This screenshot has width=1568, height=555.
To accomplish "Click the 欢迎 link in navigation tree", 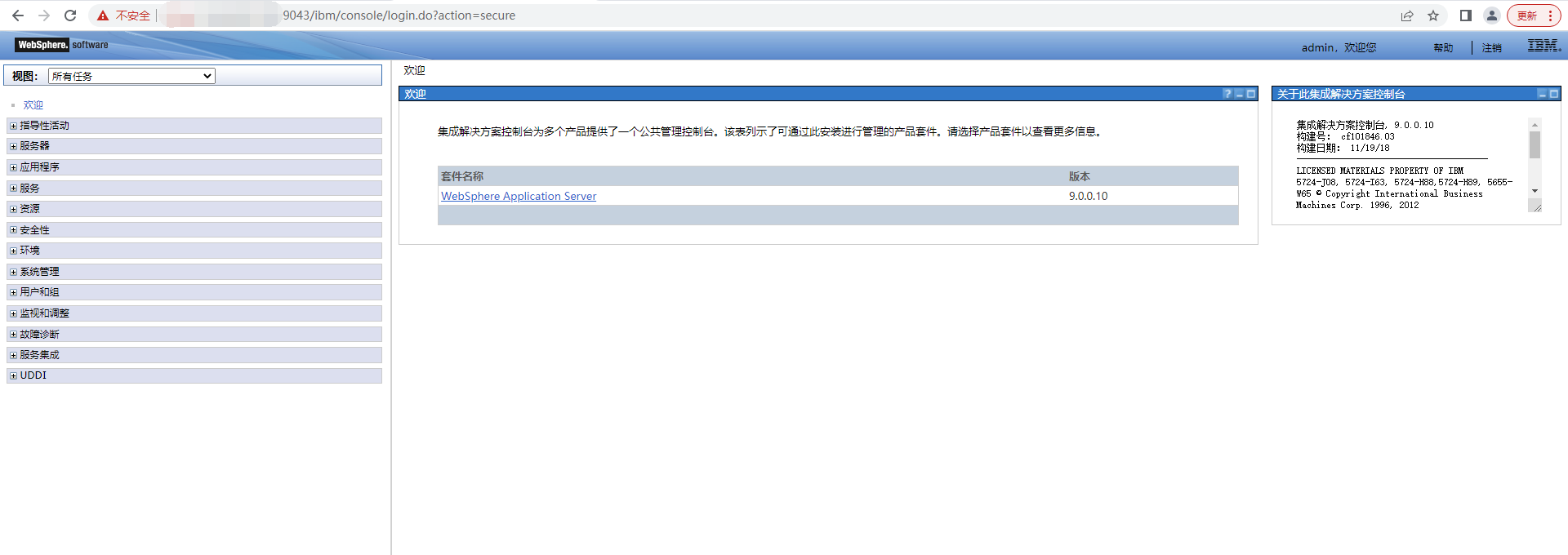I will (33, 105).
